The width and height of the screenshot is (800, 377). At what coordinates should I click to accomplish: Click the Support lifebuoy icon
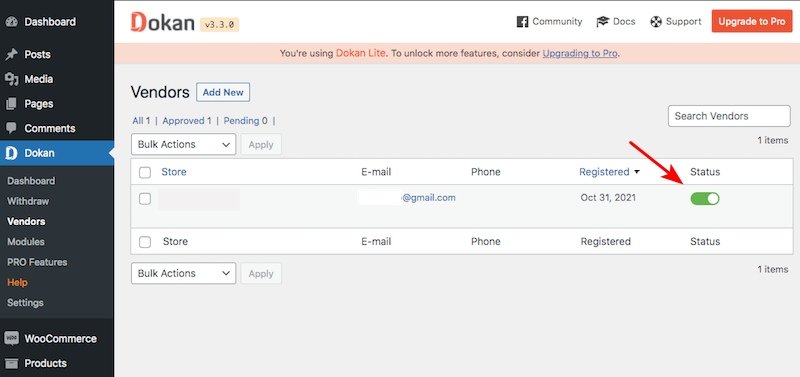click(x=656, y=22)
